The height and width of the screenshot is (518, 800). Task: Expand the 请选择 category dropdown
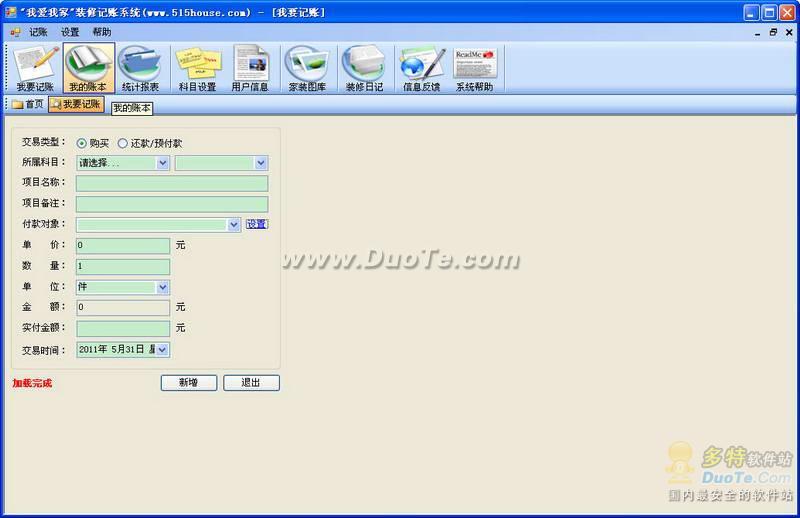click(x=162, y=163)
